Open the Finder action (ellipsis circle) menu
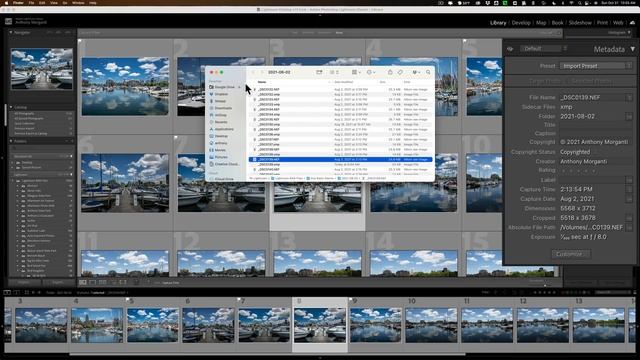Viewport: 640px width, 360px height. click(x=371, y=72)
